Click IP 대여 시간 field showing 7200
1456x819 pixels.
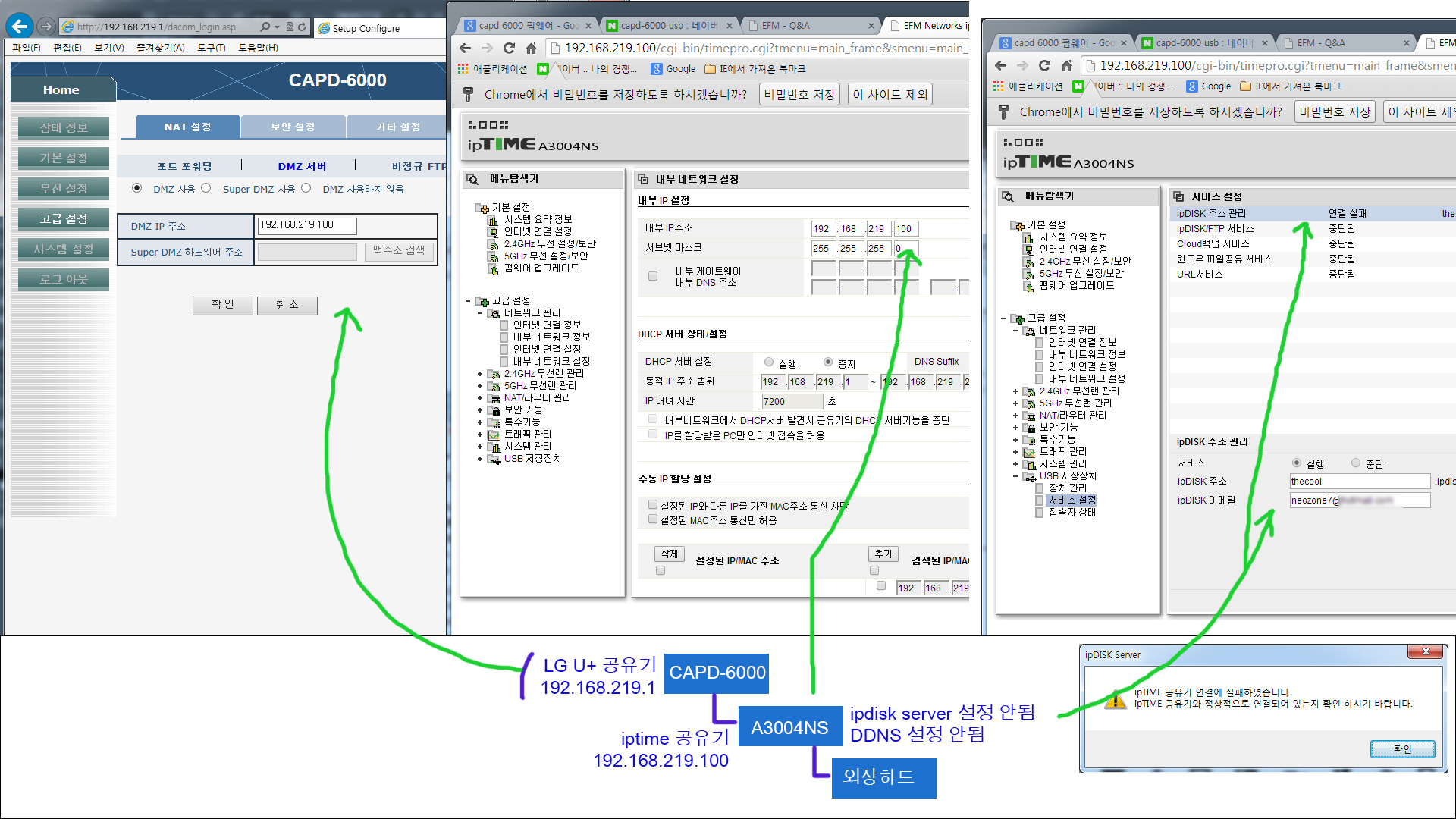[x=792, y=401]
